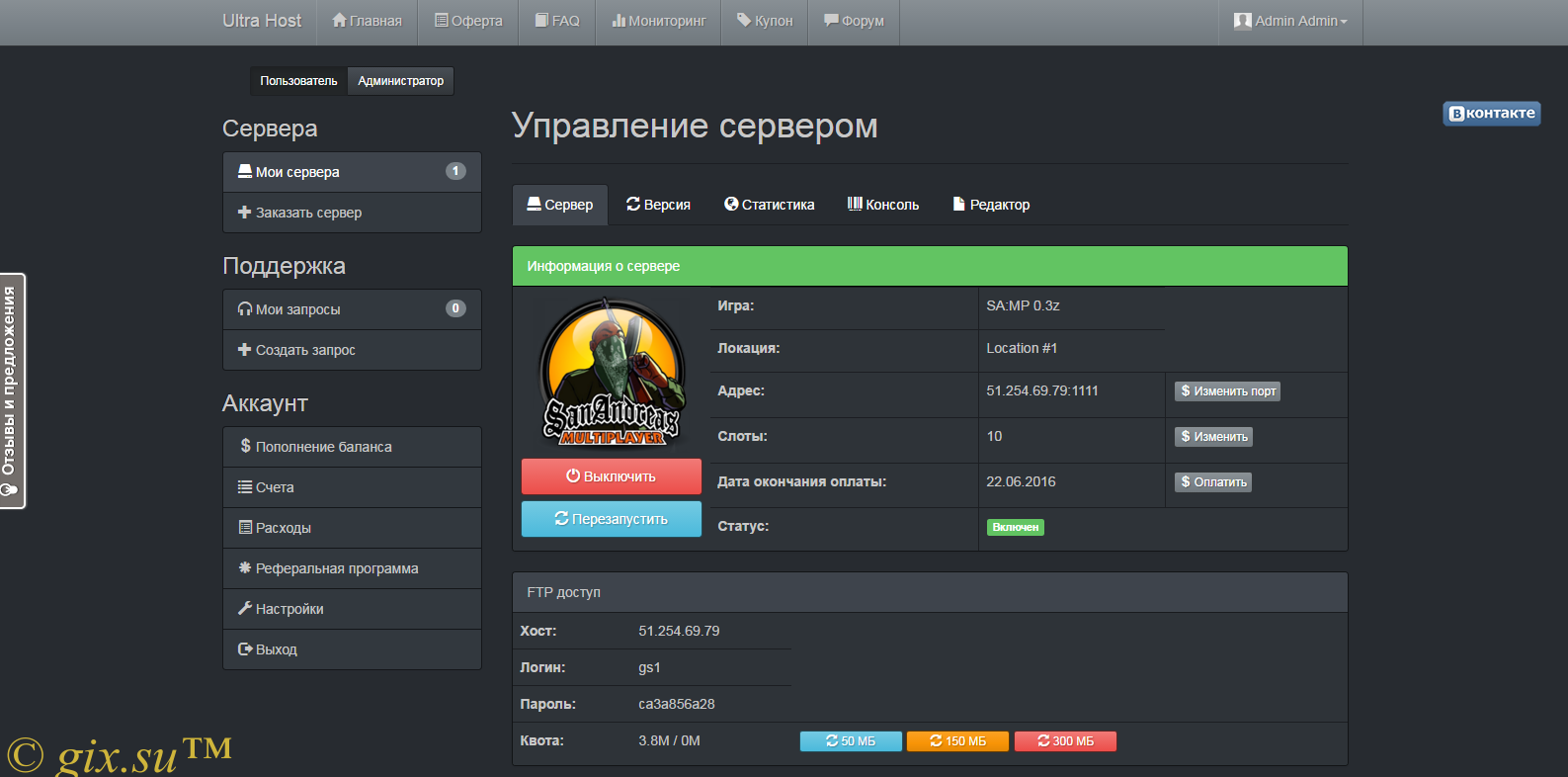The height and width of the screenshot is (777, 1568).
Task: Click the Форум speech bubble icon
Action: coord(831,20)
